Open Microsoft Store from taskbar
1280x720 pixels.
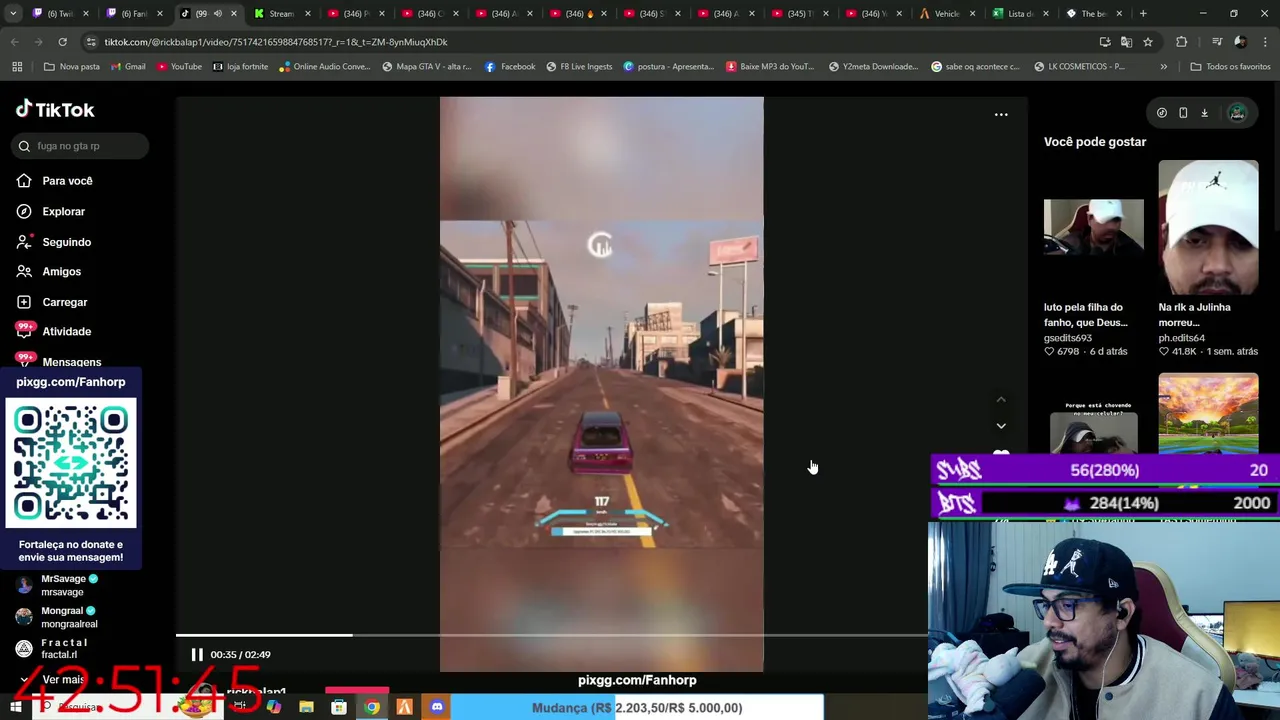[x=339, y=707]
